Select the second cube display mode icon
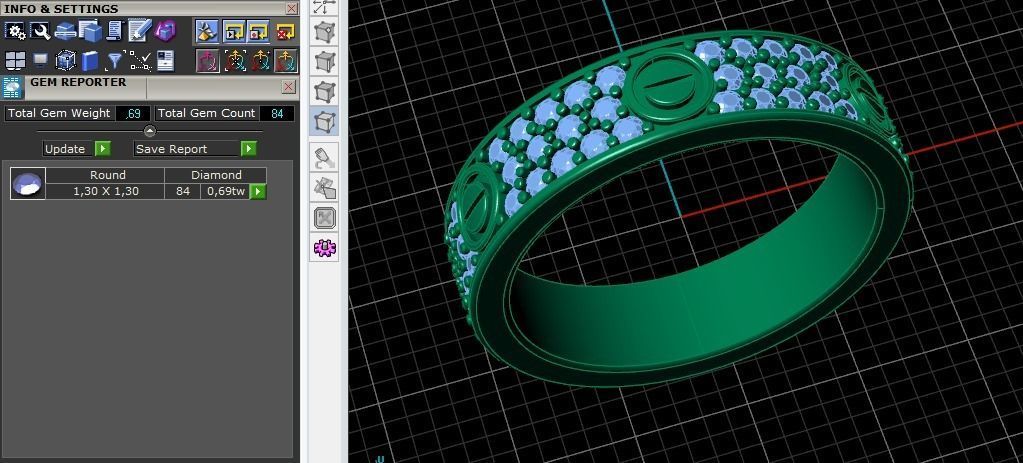Image resolution: width=1023 pixels, height=463 pixels. coord(325,61)
